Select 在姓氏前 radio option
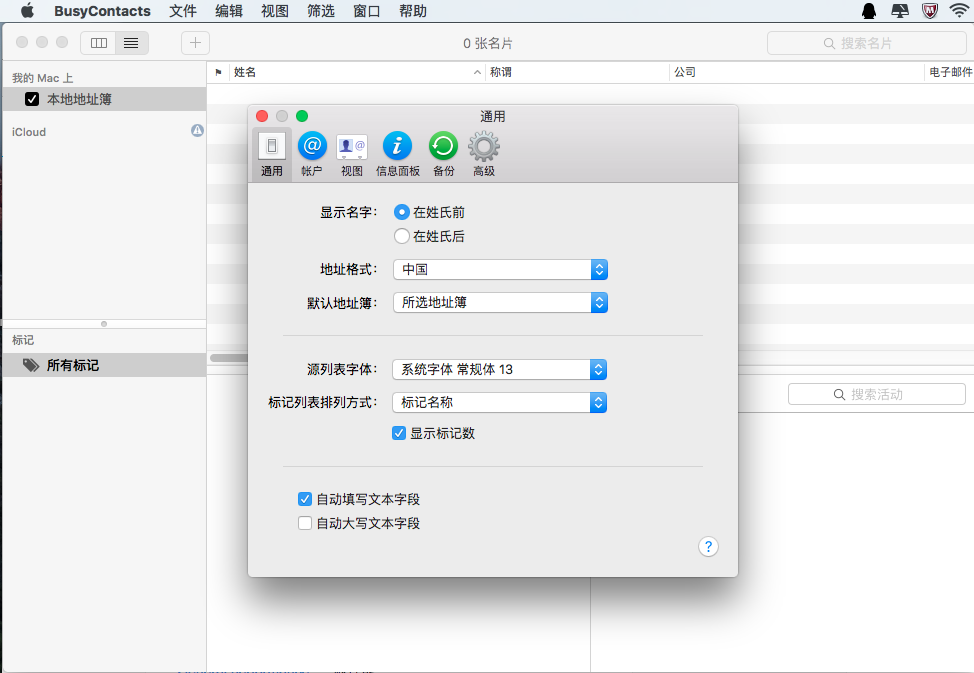 (401, 213)
